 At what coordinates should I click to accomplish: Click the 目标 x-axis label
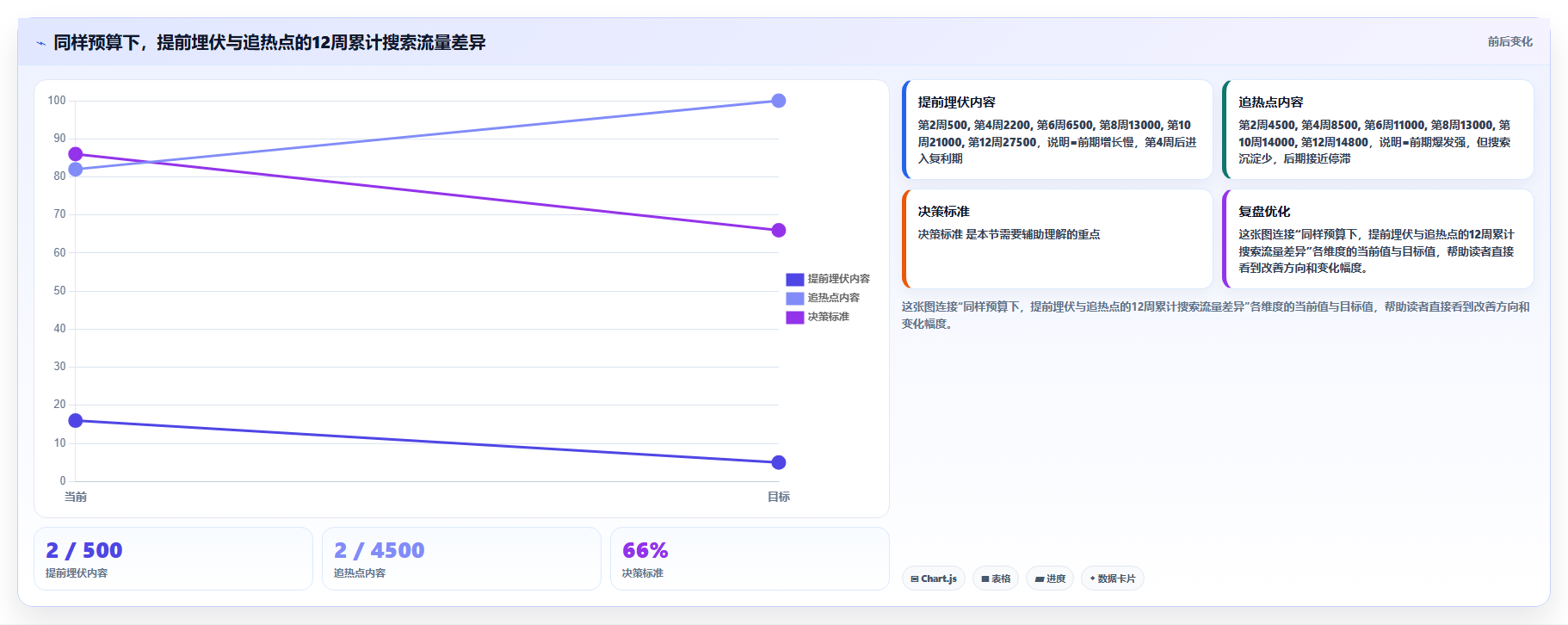[779, 497]
